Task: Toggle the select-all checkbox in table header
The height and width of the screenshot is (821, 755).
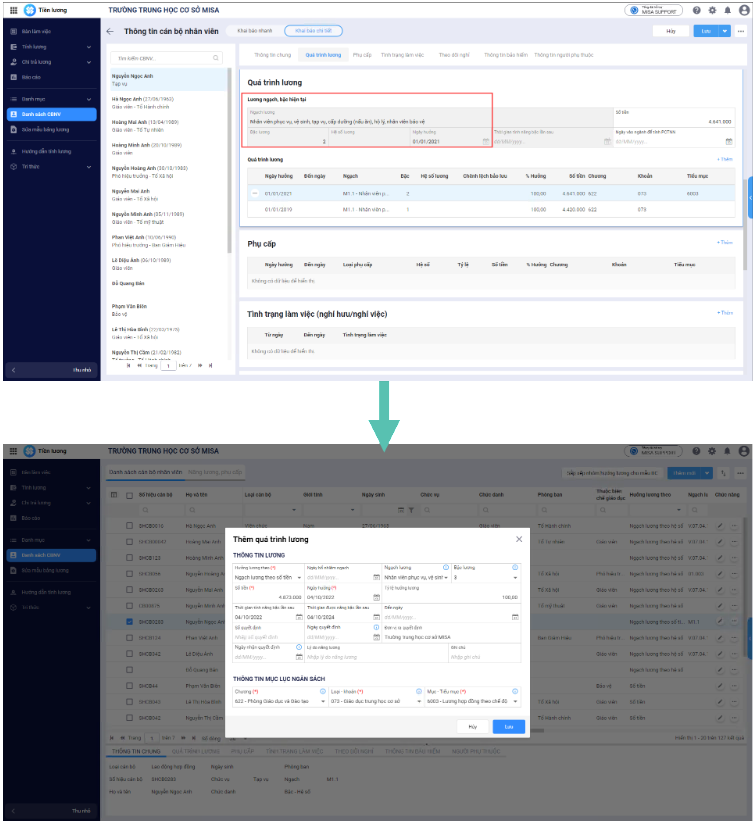Action: [129, 495]
